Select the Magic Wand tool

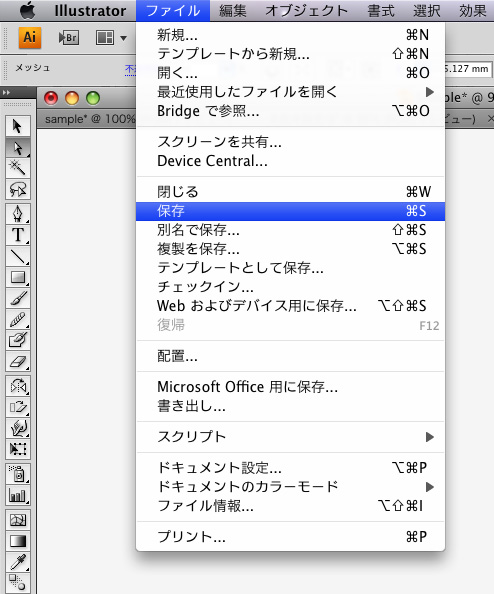click(x=17, y=168)
